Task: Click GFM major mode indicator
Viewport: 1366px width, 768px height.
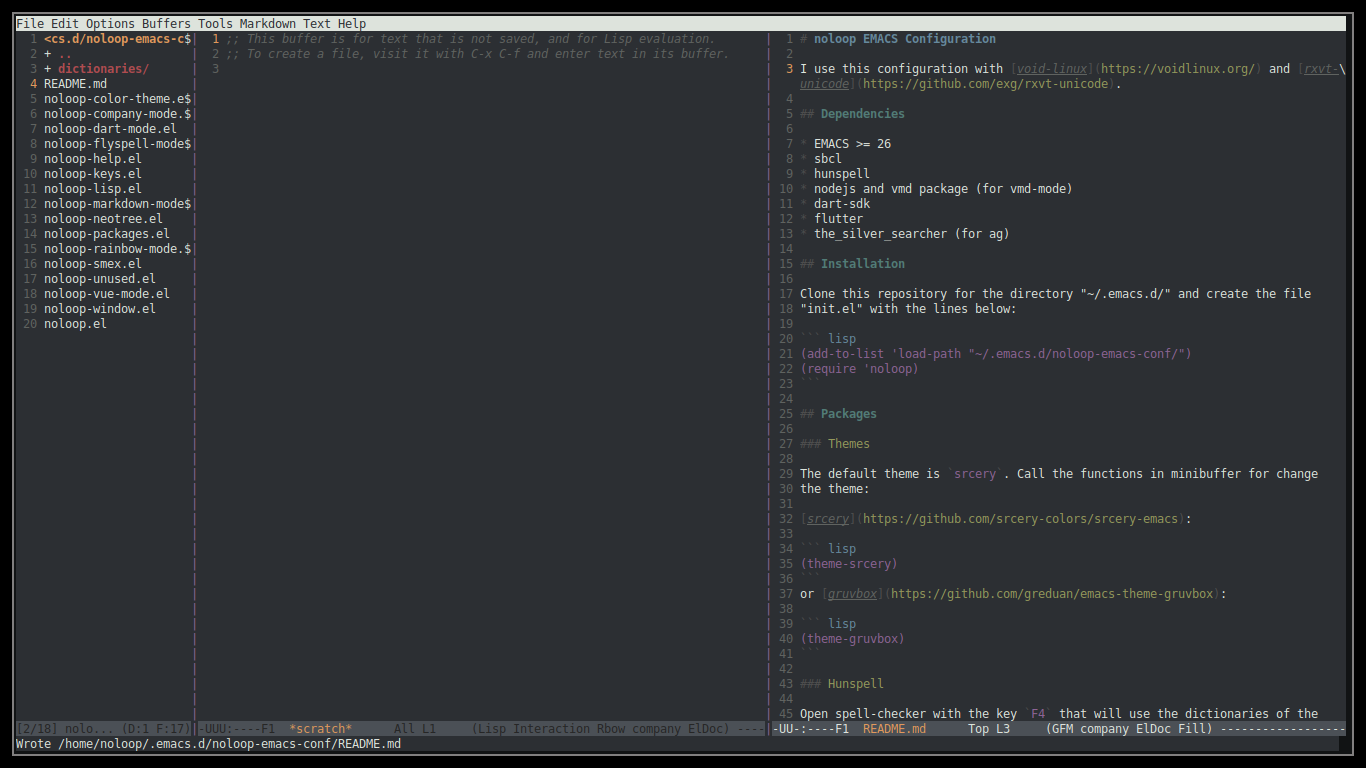Action: (1063, 729)
